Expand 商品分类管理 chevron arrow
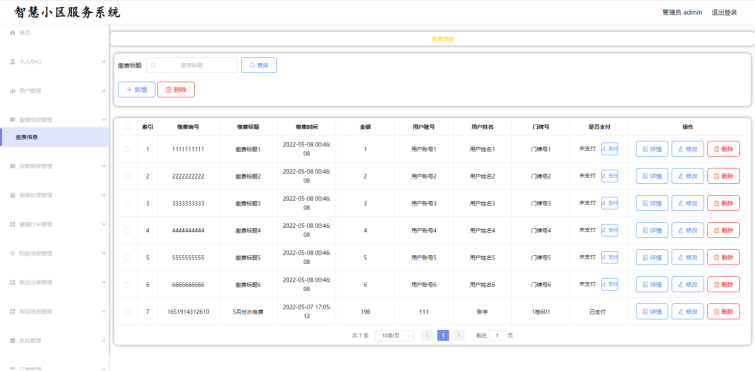This screenshot has width=755, height=371. (104, 282)
